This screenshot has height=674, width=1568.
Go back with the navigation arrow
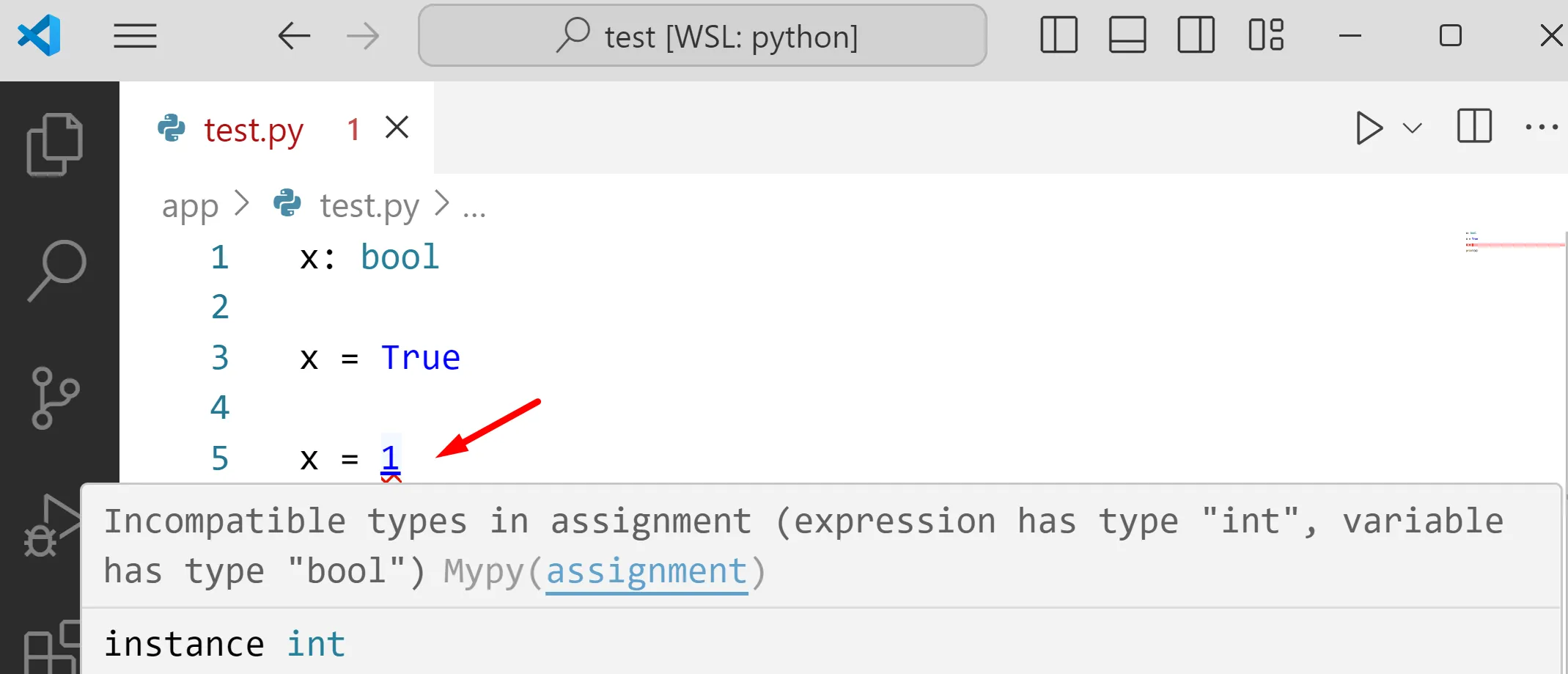point(294,36)
